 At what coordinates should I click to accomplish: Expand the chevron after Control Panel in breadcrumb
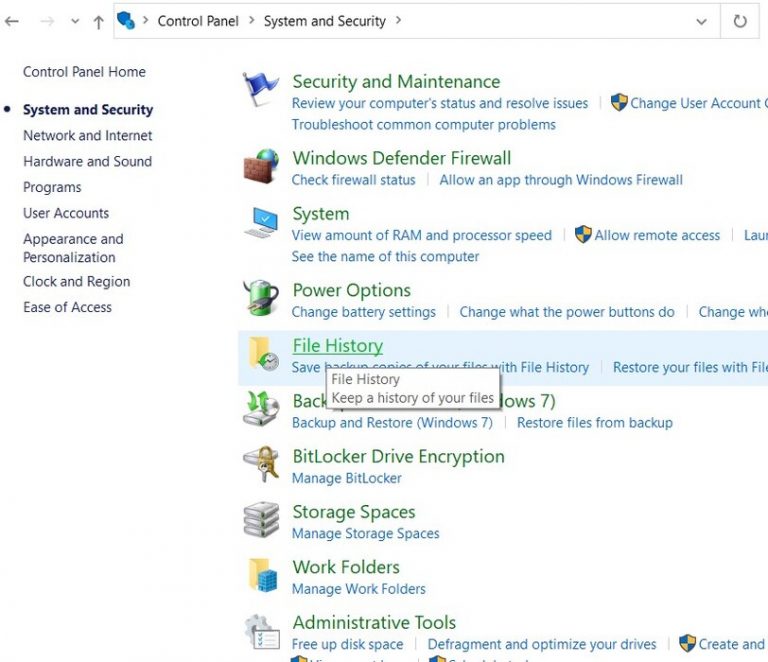pos(250,21)
